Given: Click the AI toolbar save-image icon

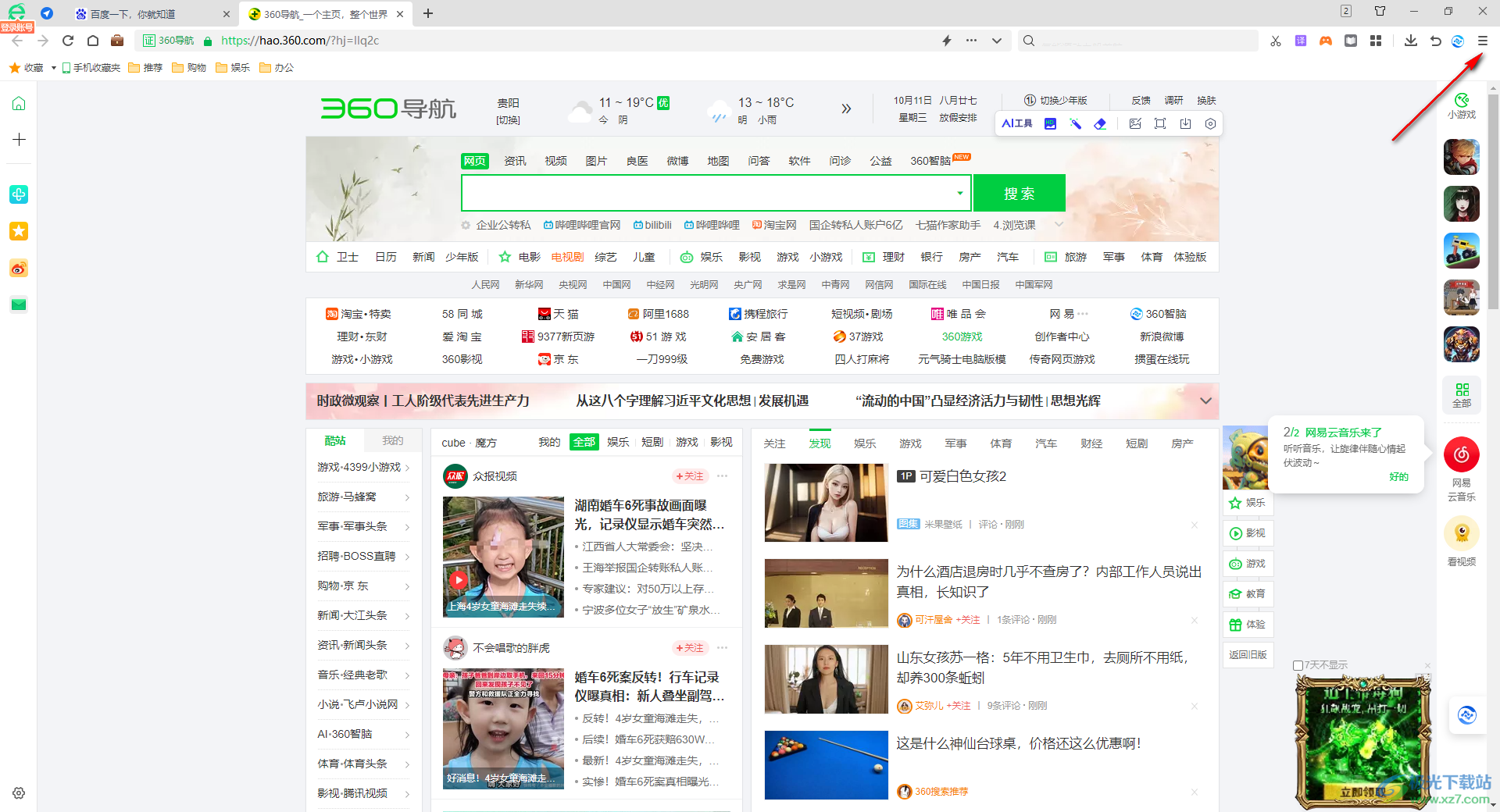Looking at the screenshot, I should point(1185,123).
